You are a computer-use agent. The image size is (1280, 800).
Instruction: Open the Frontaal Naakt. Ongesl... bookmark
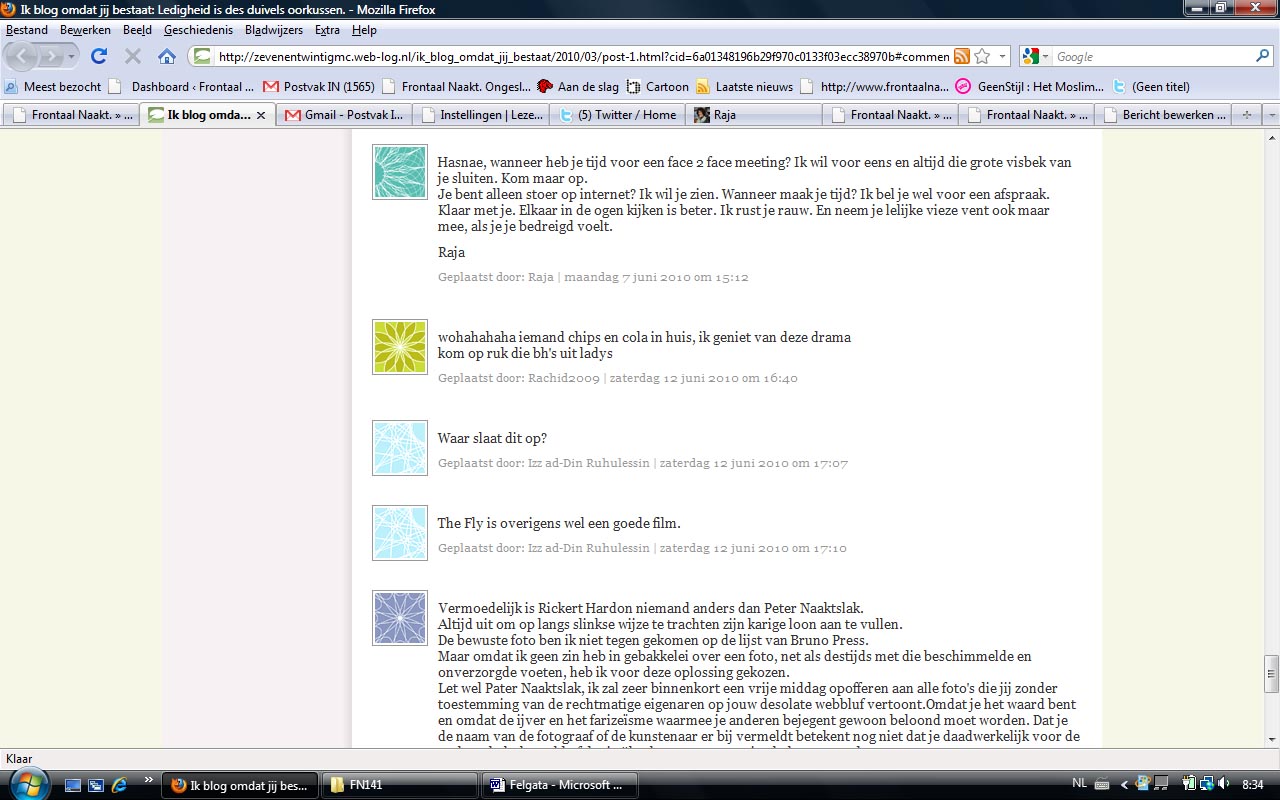click(456, 86)
